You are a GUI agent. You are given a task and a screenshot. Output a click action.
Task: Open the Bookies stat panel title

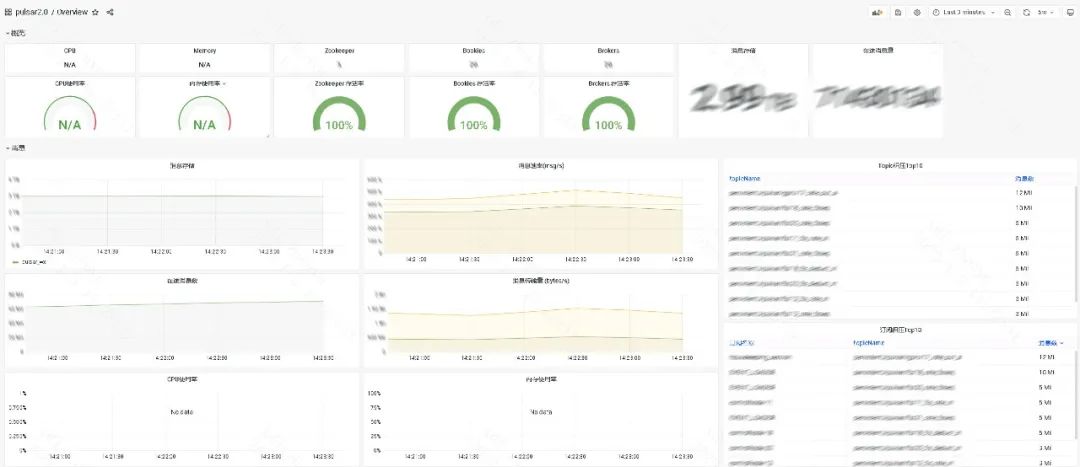pyautogui.click(x=474, y=50)
